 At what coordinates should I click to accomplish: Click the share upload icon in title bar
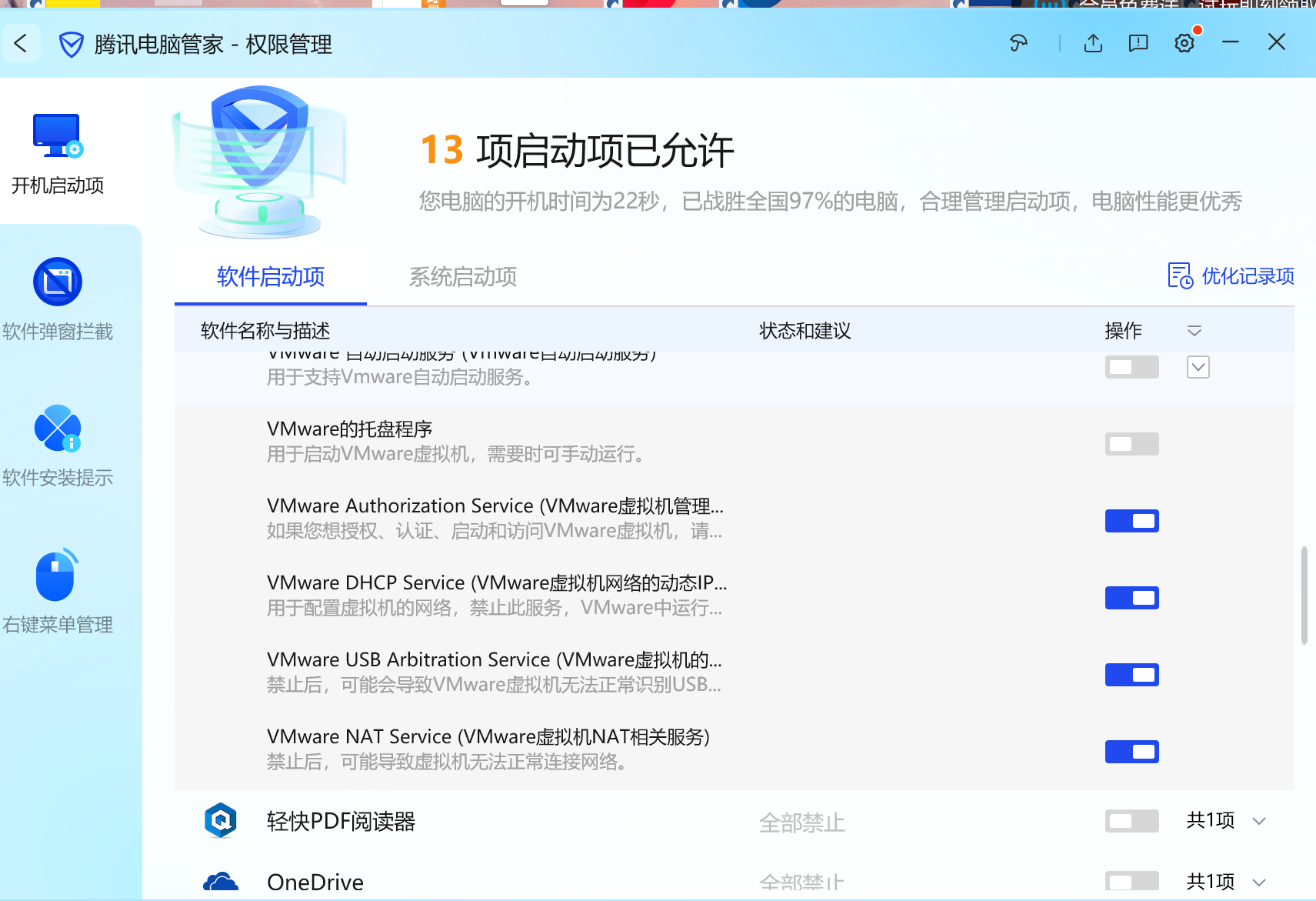pyautogui.click(x=1093, y=43)
